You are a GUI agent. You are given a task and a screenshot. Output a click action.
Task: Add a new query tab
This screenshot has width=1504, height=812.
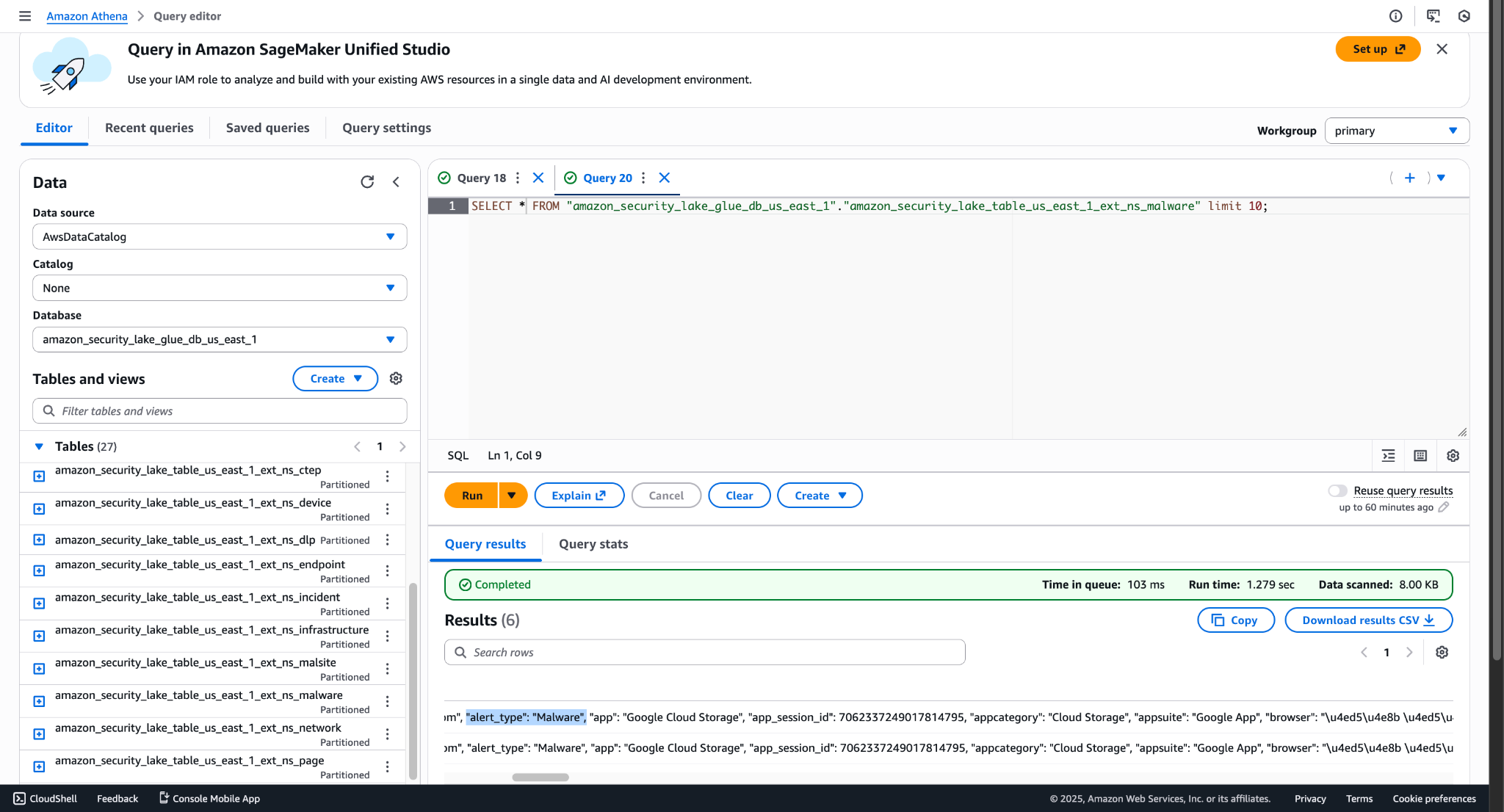click(x=1410, y=178)
